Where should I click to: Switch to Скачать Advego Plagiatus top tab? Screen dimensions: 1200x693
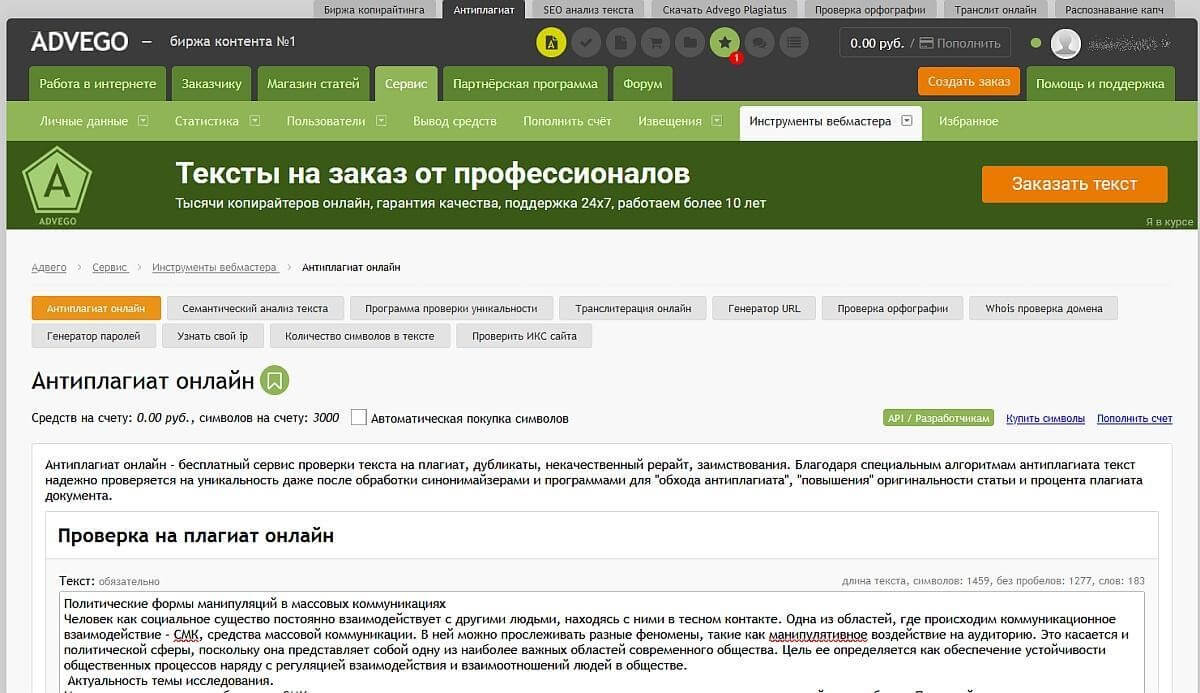(724, 9)
